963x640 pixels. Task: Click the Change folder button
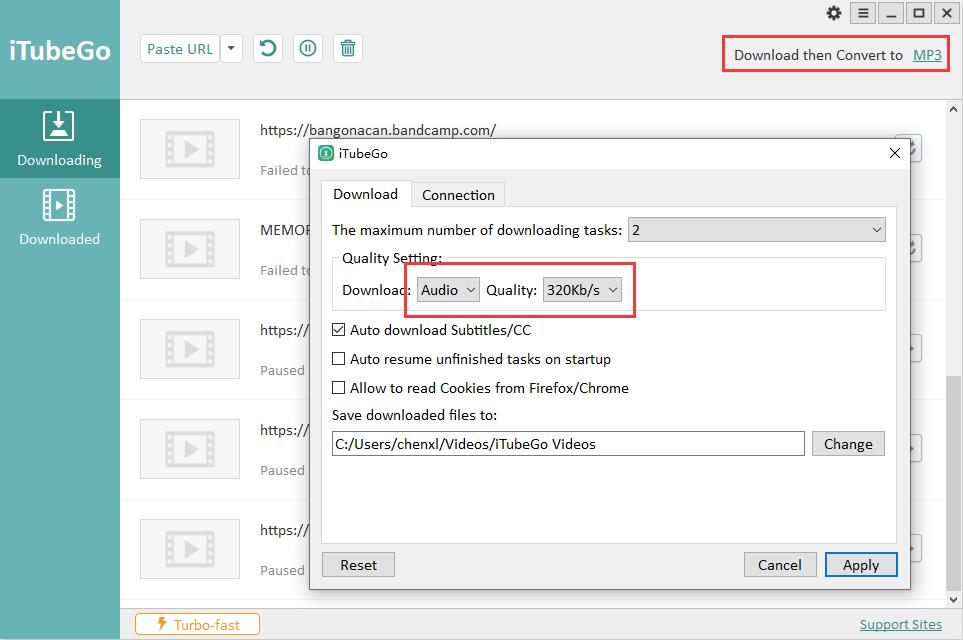848,443
